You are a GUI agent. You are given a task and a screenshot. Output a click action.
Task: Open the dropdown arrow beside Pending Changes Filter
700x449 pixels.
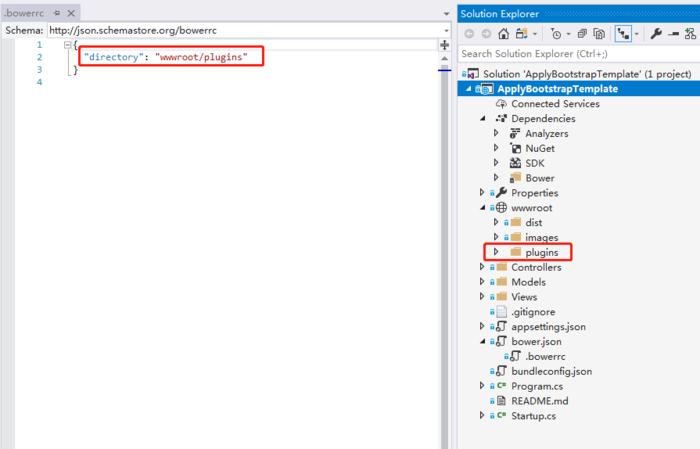click(x=568, y=34)
